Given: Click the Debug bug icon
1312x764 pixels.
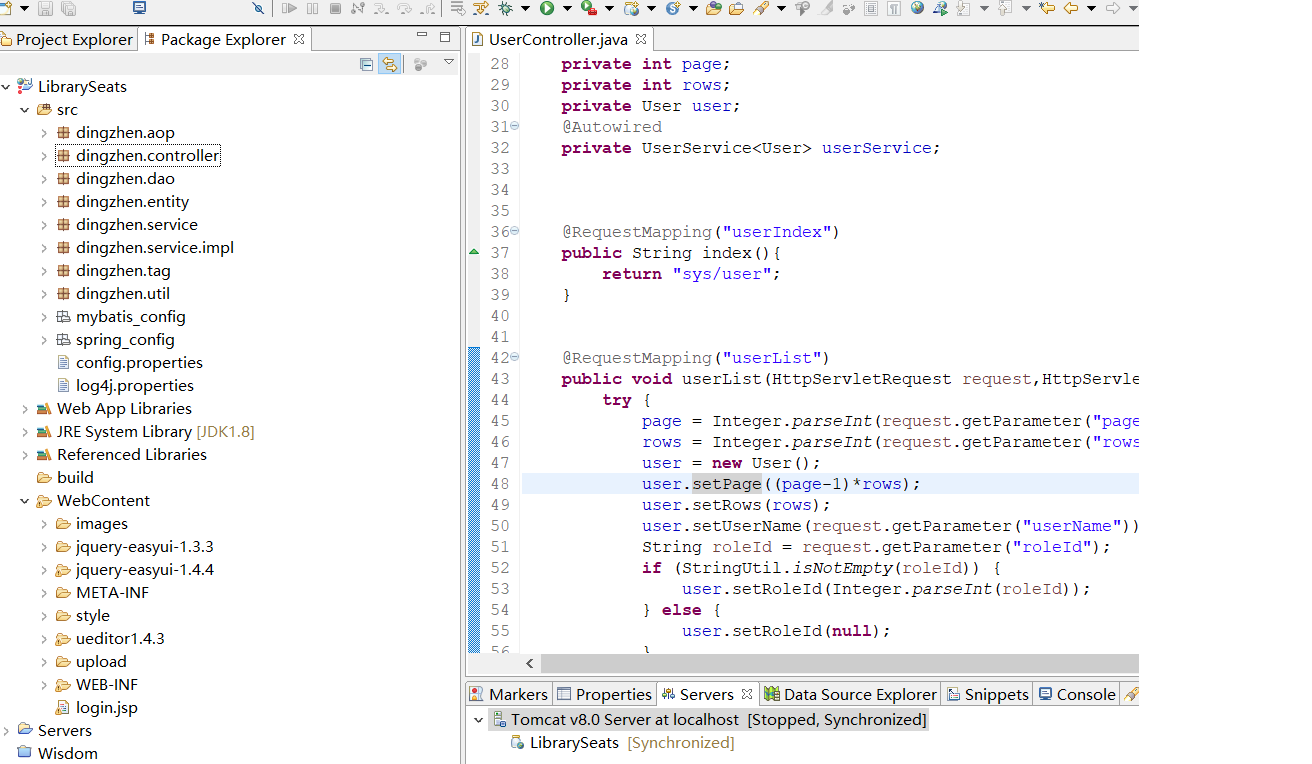Looking at the screenshot, I should click(x=505, y=8).
